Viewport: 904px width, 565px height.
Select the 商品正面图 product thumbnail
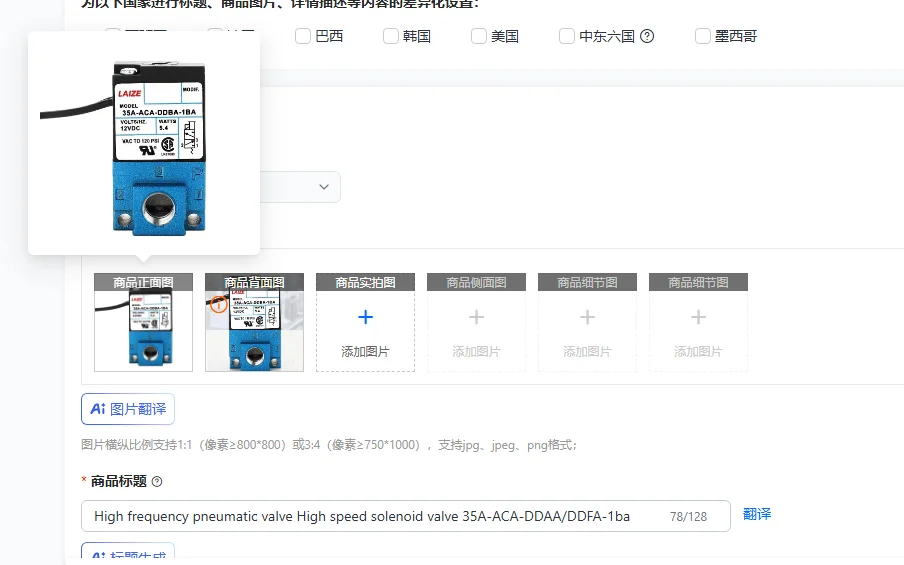144,322
